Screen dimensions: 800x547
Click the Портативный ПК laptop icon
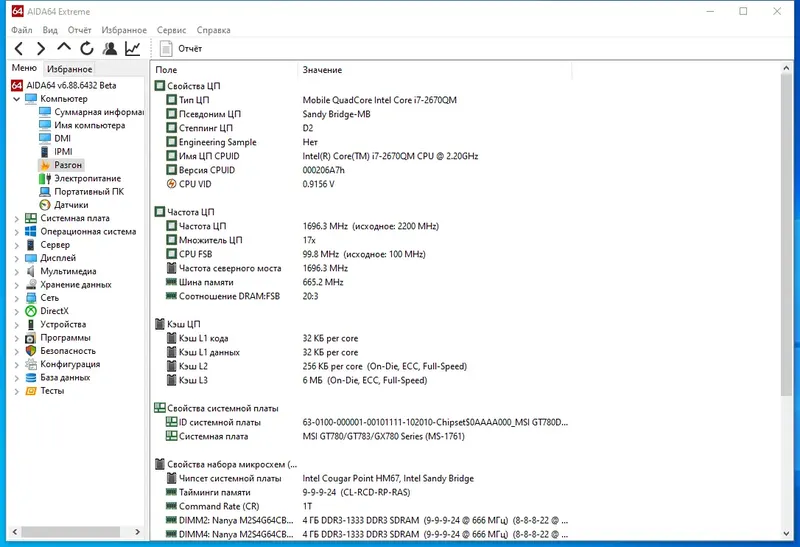coord(45,191)
